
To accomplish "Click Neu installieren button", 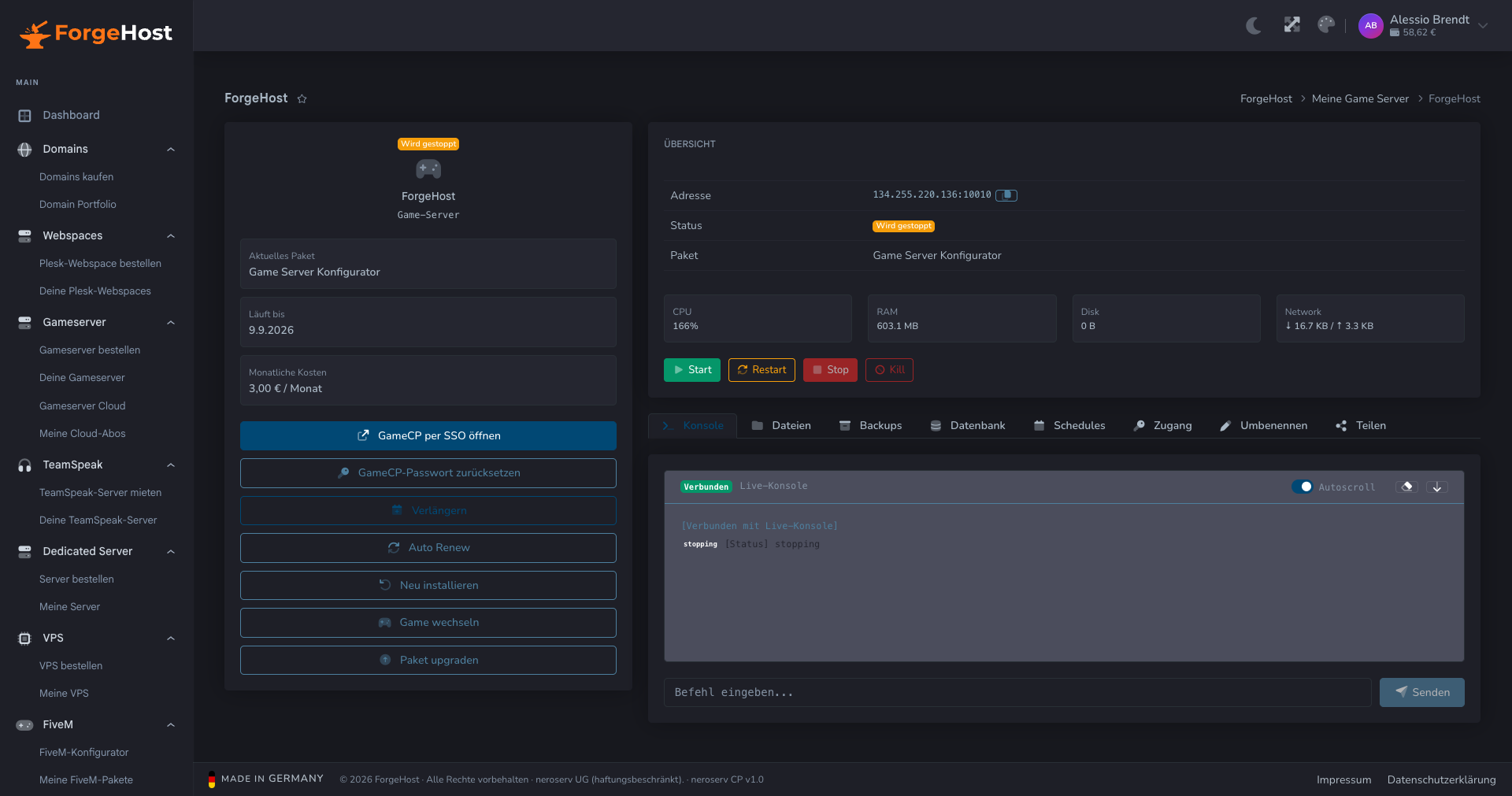I will pyautogui.click(x=428, y=586).
